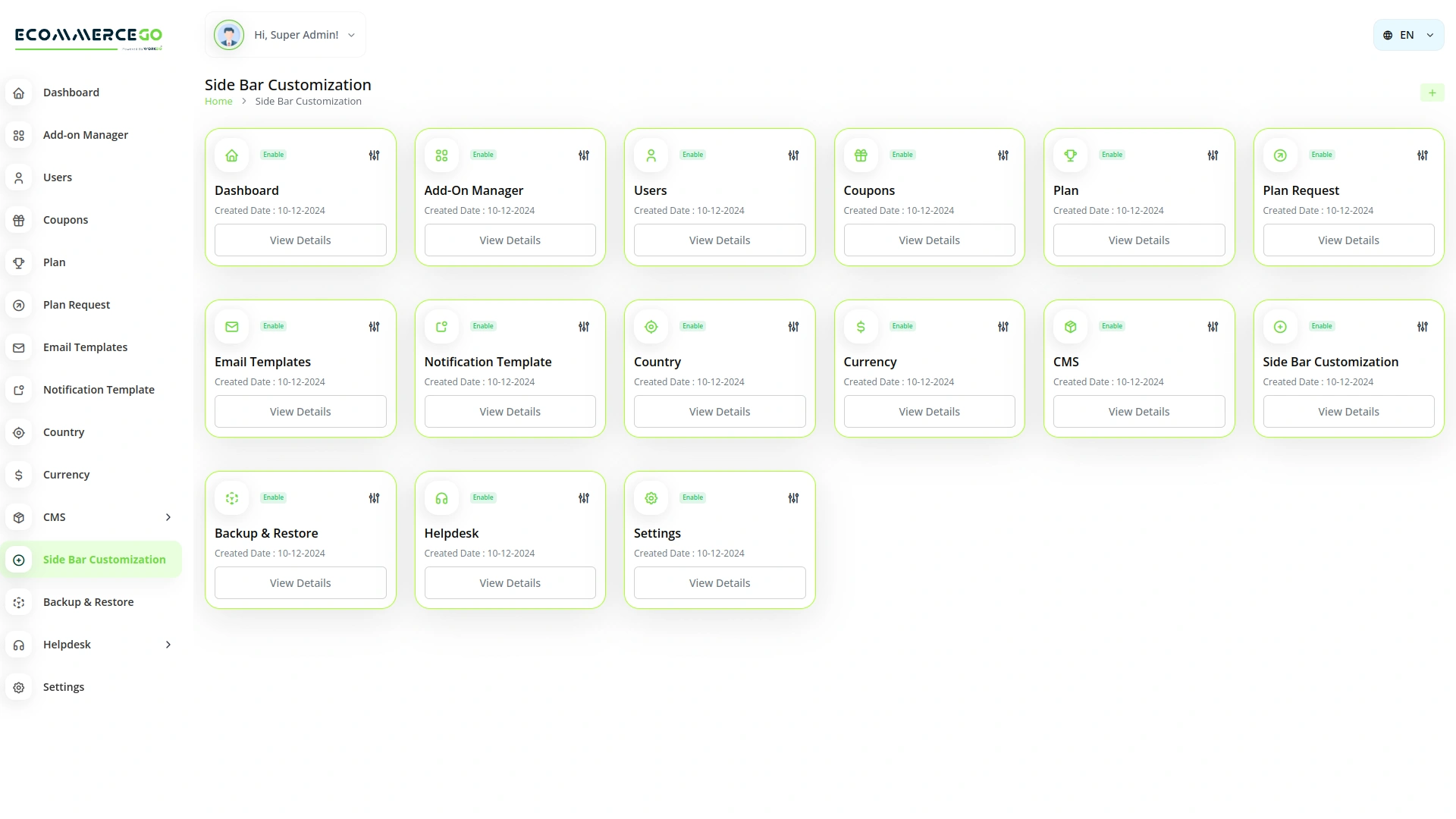Screen dimensions: 1456x819
Task: Click View Details on the Coupons card
Action: (x=929, y=240)
